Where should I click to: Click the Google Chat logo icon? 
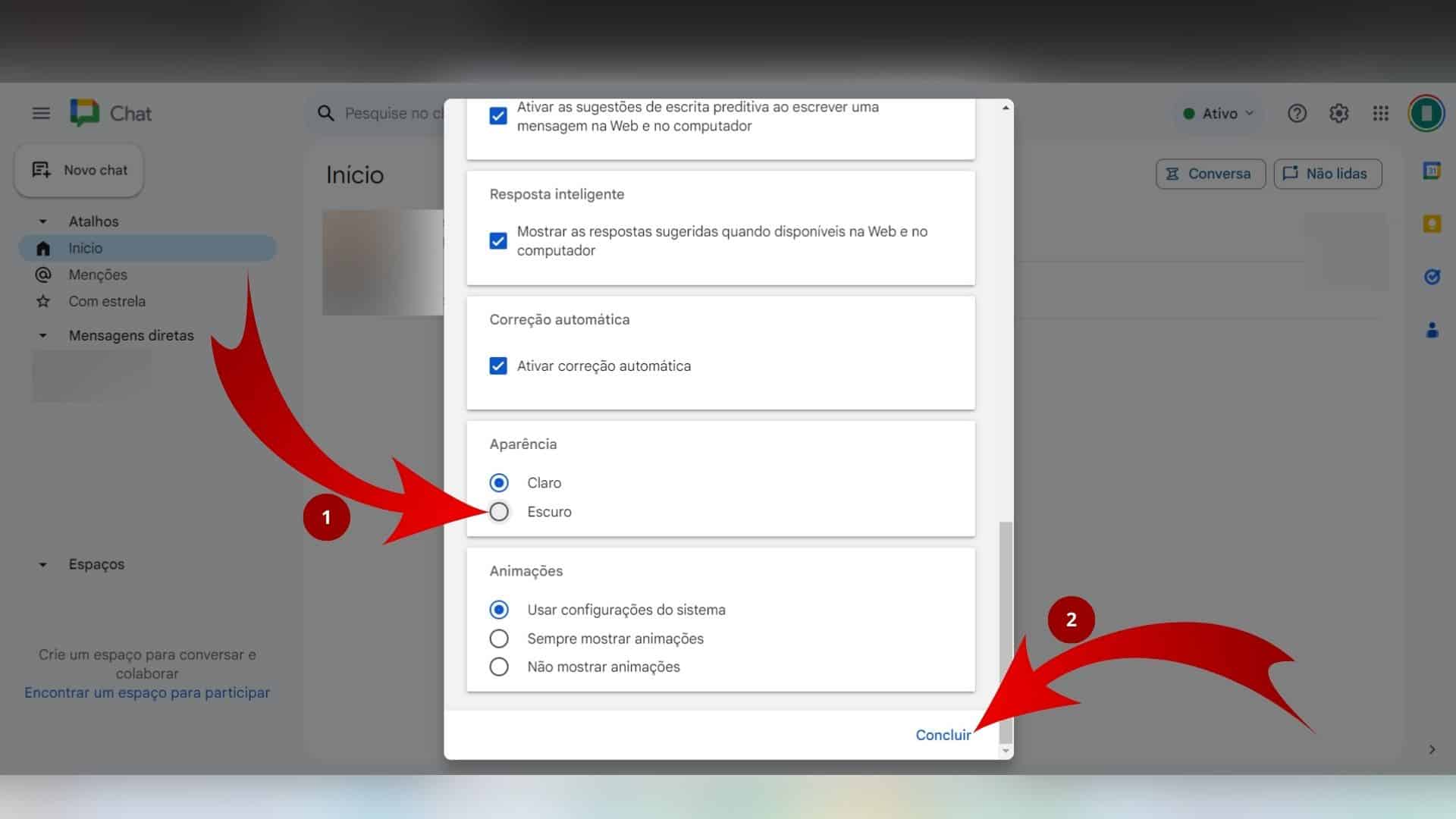click(84, 112)
